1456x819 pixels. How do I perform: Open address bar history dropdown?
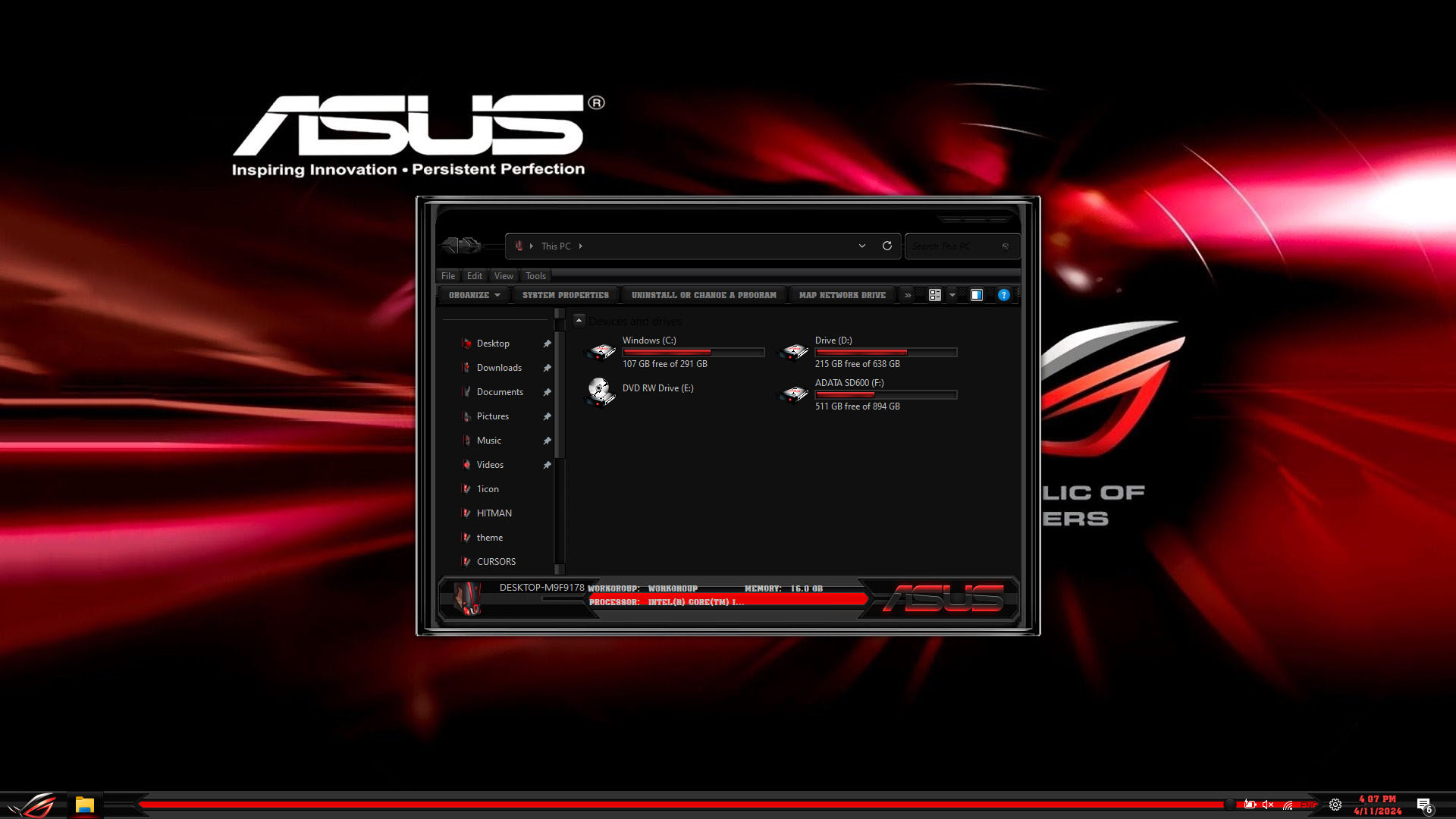click(x=861, y=246)
